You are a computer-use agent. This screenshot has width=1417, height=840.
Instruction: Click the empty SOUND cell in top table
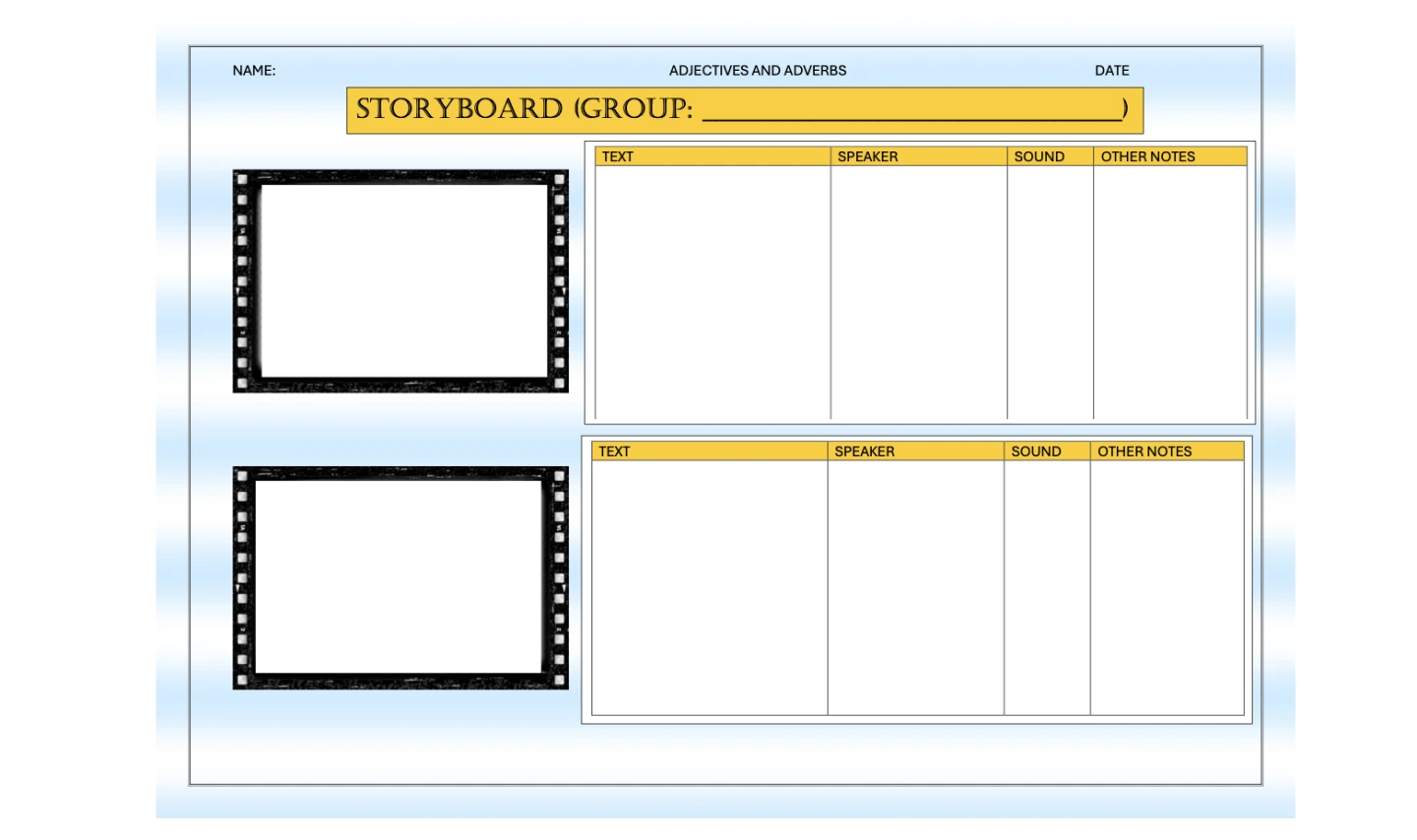[x=1050, y=291]
